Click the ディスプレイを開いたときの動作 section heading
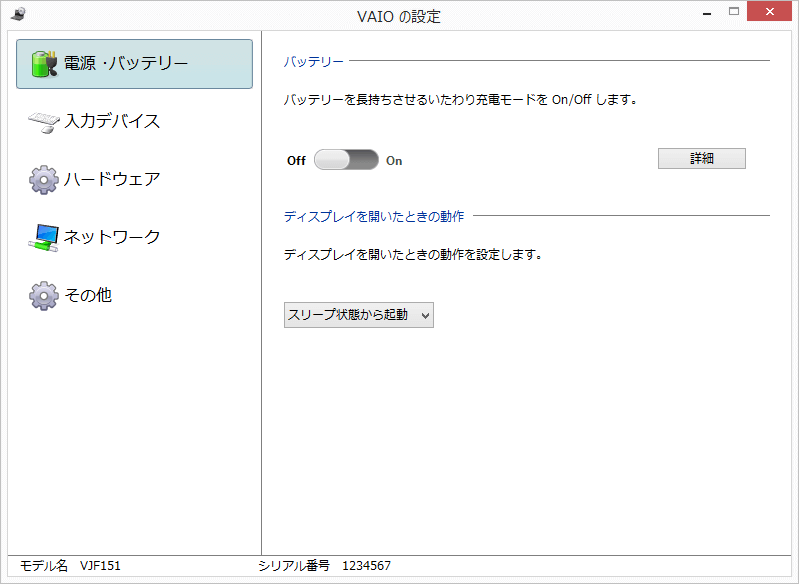This screenshot has width=799, height=584. (374, 217)
